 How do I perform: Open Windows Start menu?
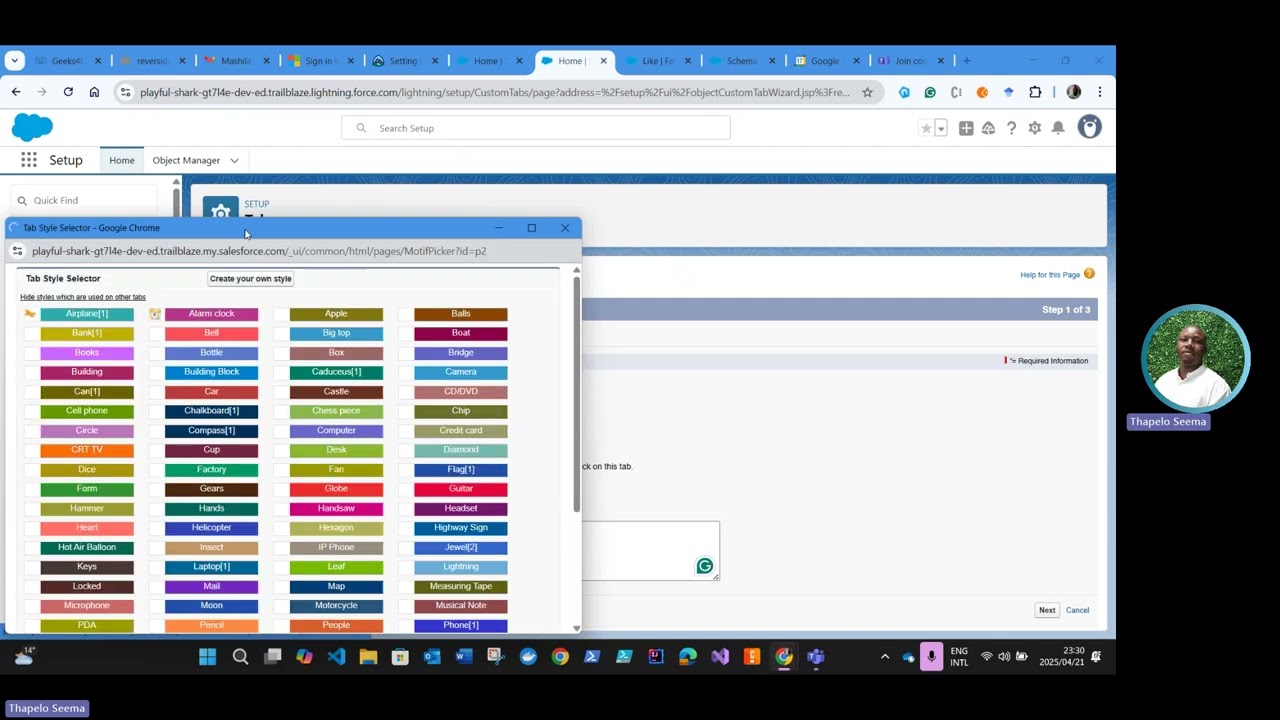[x=207, y=657]
